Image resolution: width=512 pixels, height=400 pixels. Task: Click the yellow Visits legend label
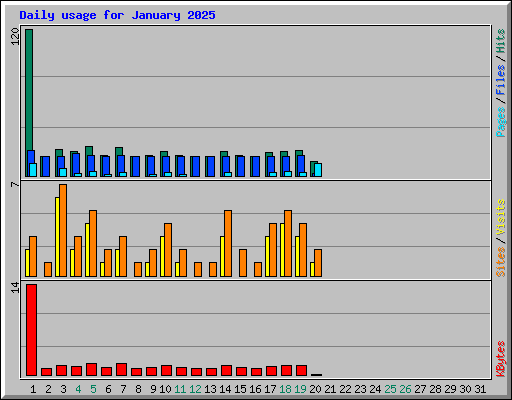(501, 218)
